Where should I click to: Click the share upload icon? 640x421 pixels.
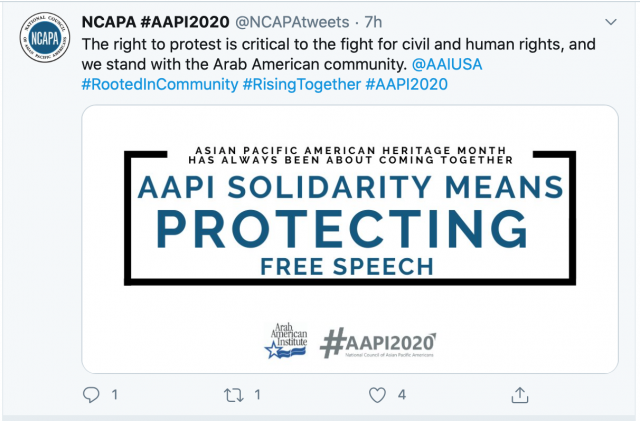pos(520,394)
